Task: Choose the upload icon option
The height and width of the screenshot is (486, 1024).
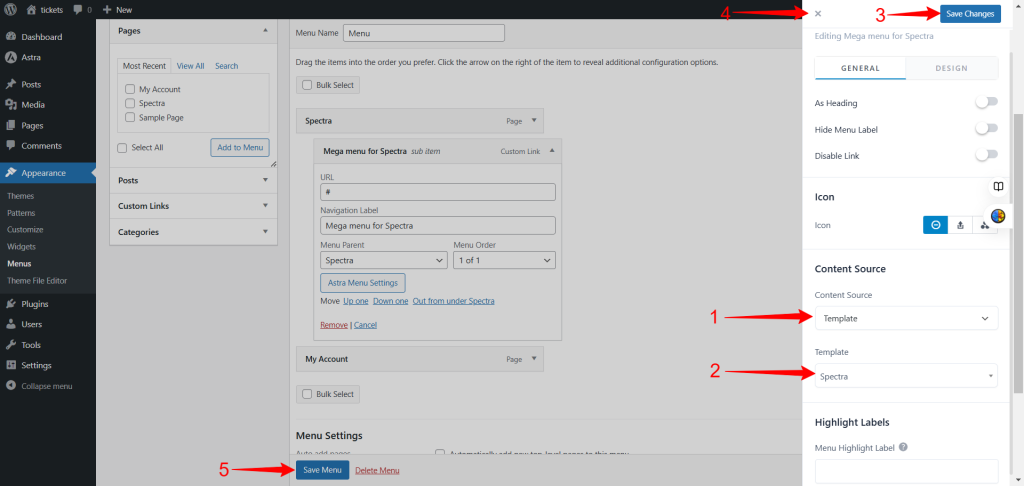Action: coord(960,225)
